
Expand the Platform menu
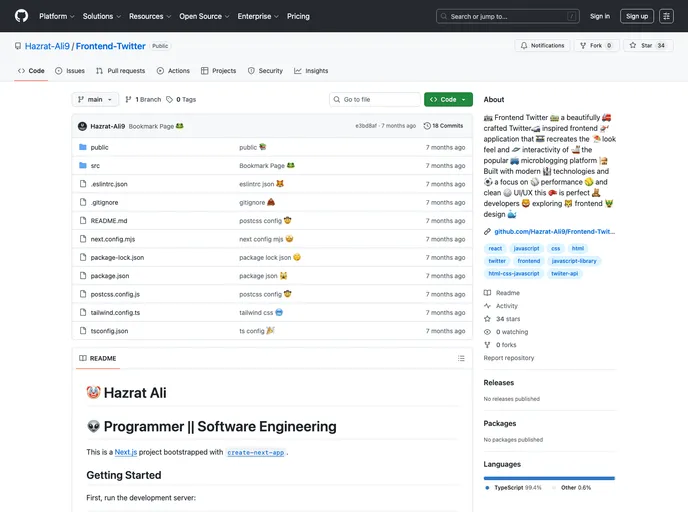[57, 16]
